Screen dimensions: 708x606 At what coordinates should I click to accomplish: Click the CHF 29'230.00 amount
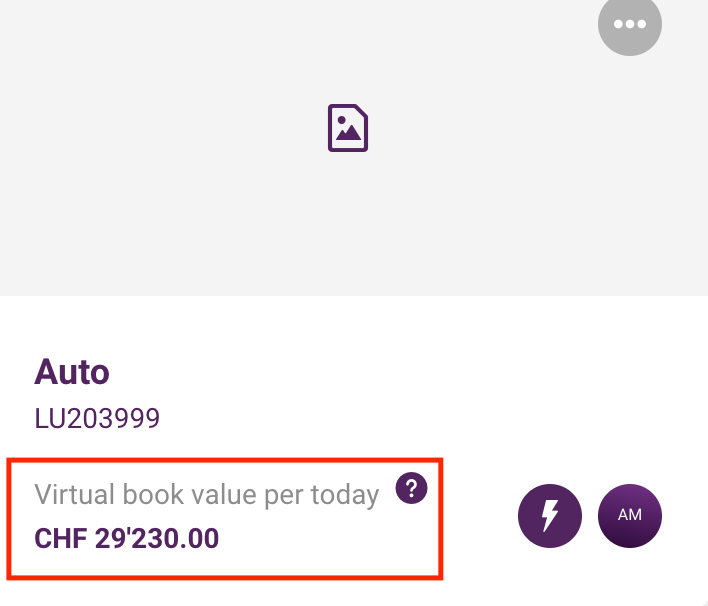coord(126,538)
